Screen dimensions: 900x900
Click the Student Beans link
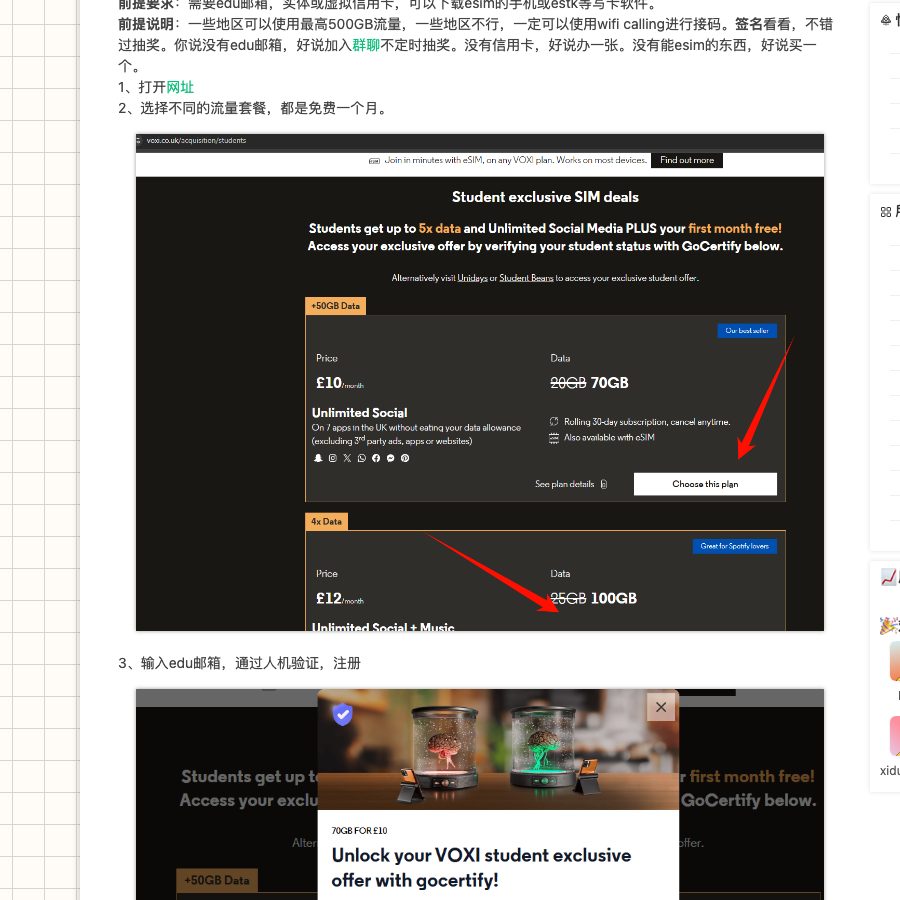click(x=526, y=278)
